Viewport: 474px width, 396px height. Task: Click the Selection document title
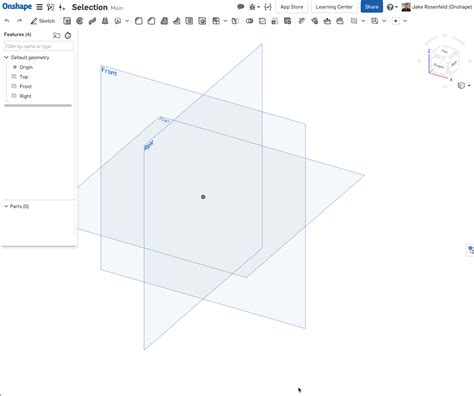90,7
